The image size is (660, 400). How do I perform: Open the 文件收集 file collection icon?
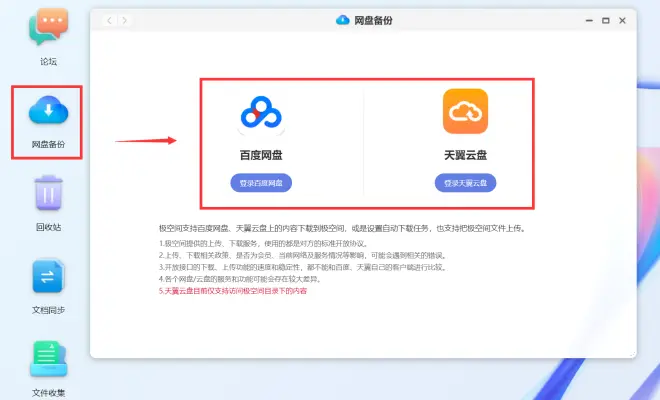[x=48, y=359]
